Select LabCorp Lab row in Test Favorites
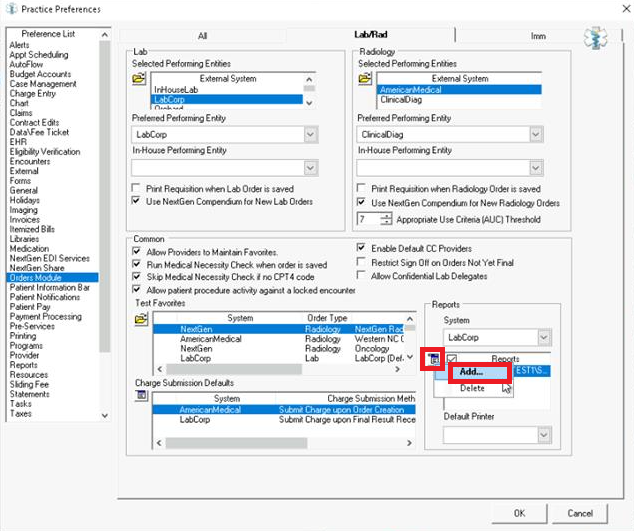Viewport: 634px width, 531px height. pos(279,358)
